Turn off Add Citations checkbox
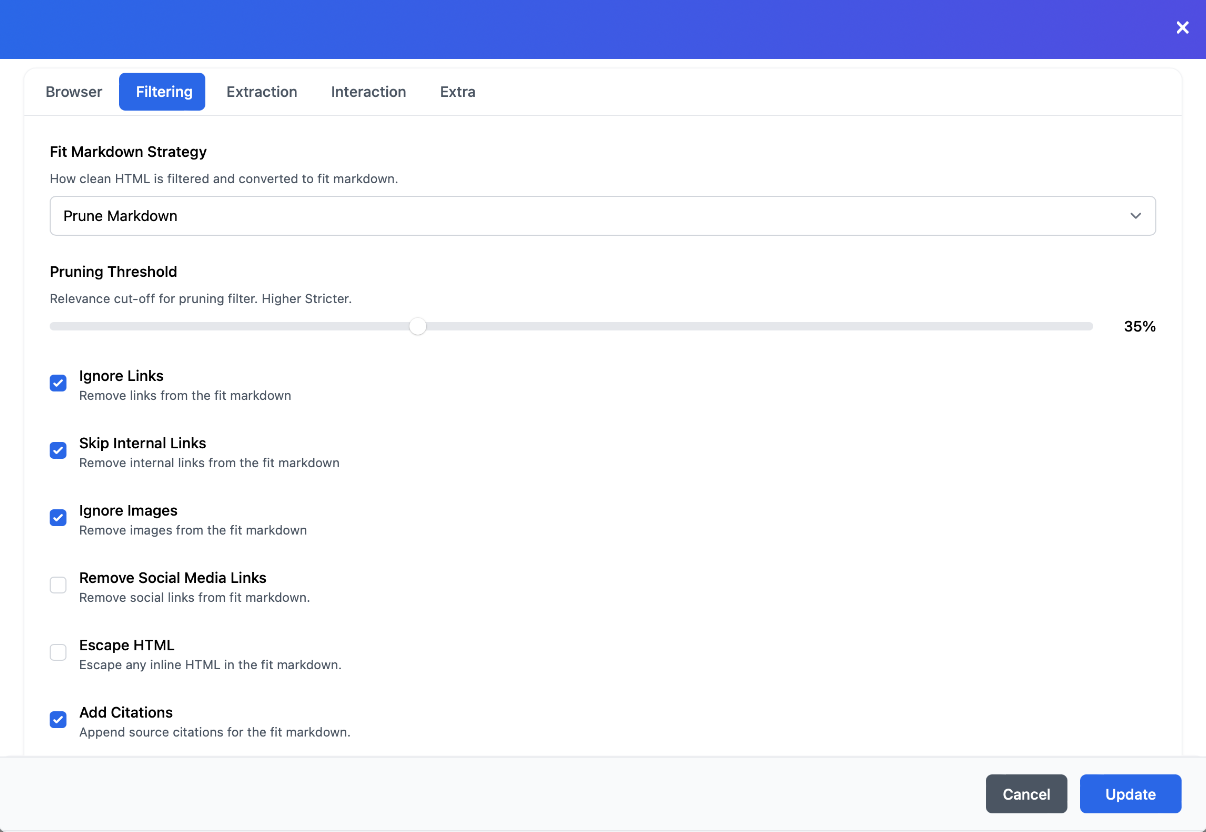The width and height of the screenshot is (1206, 832). [58, 719]
